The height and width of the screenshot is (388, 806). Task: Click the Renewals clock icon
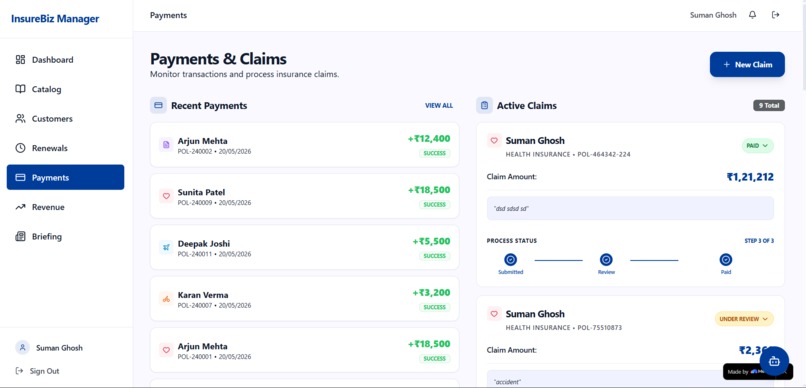click(20, 148)
